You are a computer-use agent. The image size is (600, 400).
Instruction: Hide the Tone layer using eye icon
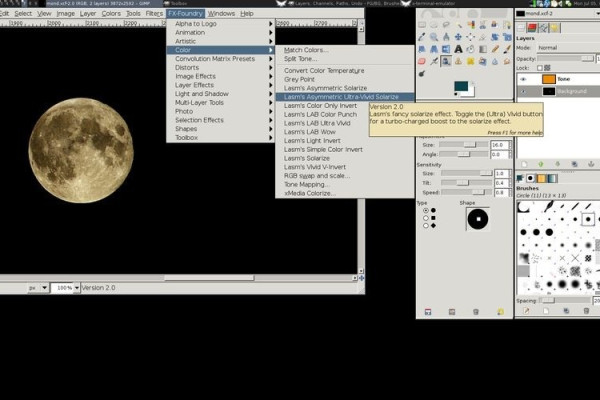tap(523, 79)
